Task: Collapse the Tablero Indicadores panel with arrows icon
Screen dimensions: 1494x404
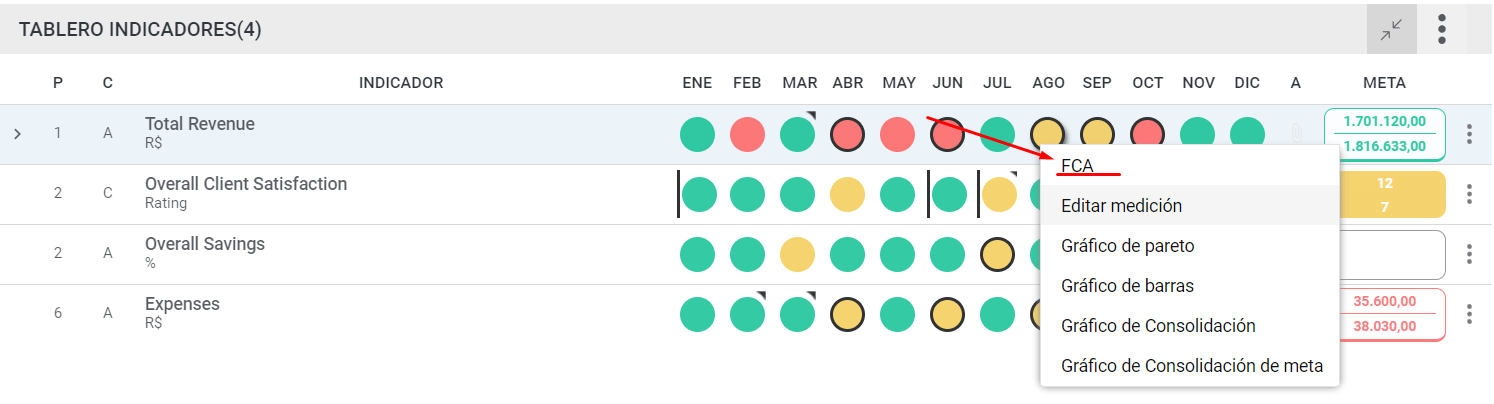Action: click(x=1391, y=29)
